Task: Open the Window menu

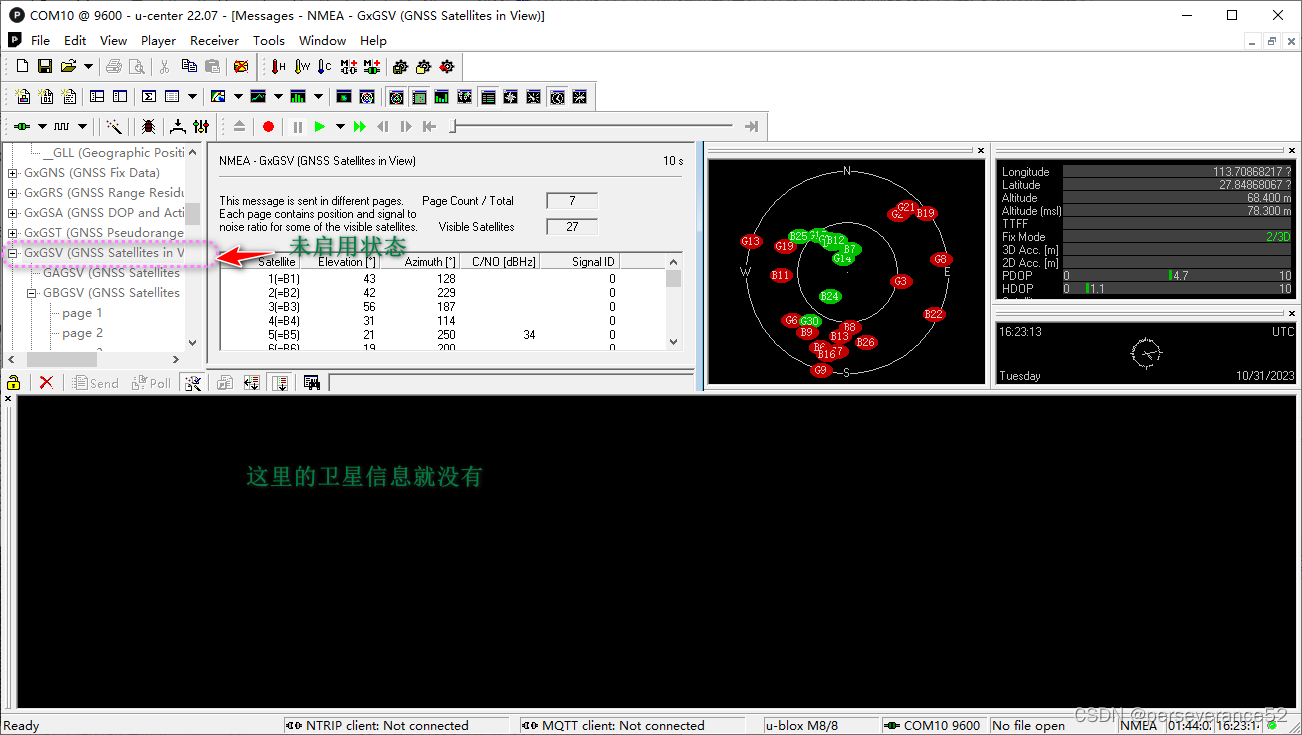Action: click(322, 40)
